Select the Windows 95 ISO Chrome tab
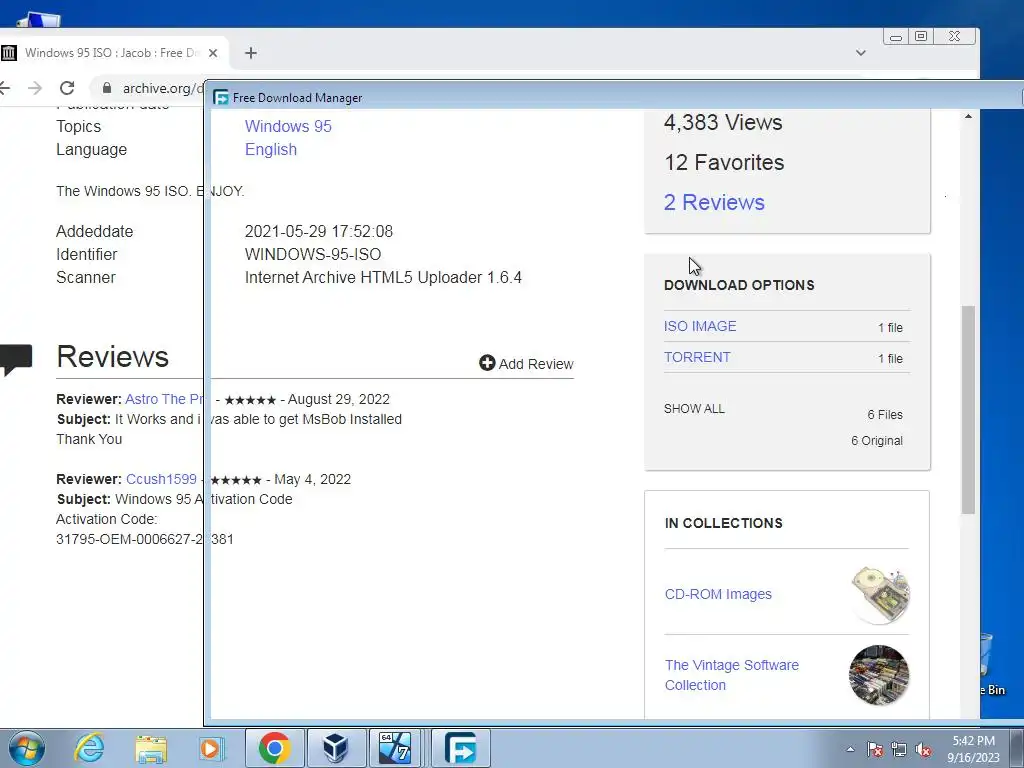This screenshot has width=1024, height=768. [114, 53]
